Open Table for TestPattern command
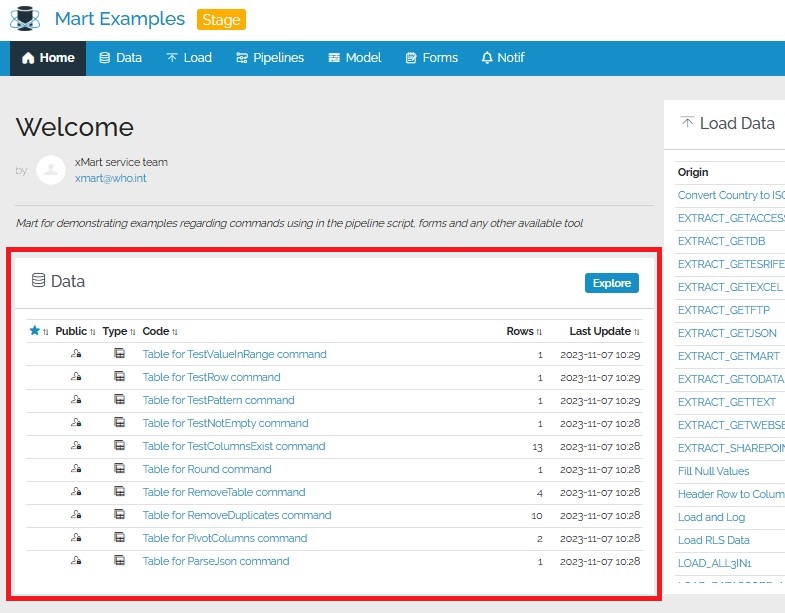785x613 pixels. 218,400
